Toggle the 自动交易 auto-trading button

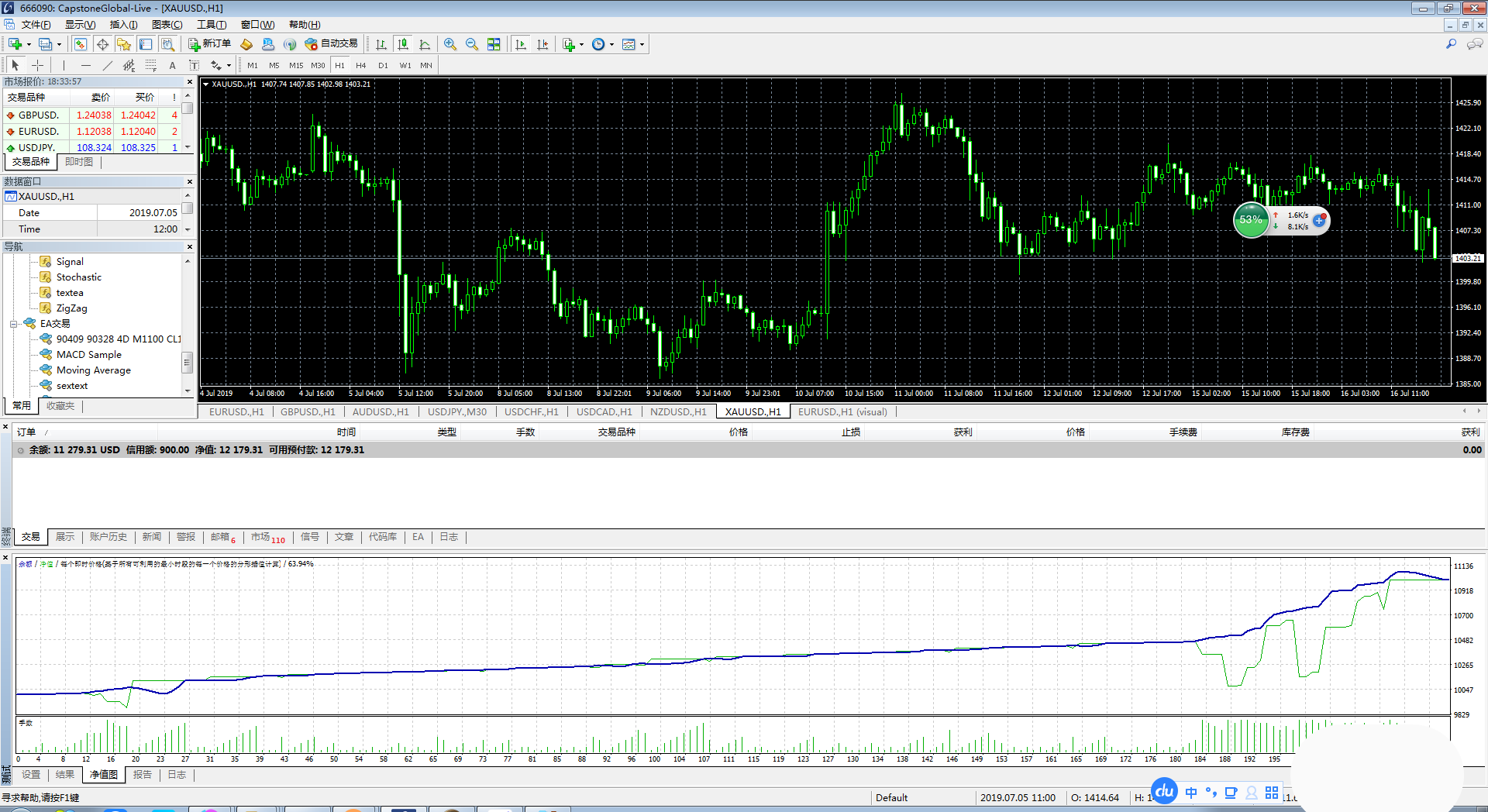pyautogui.click(x=332, y=44)
